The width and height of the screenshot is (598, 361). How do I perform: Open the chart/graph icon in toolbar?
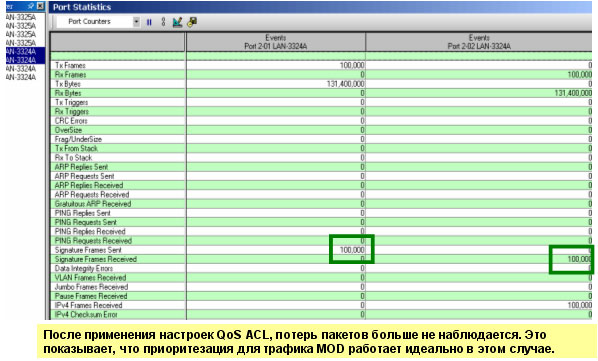pyautogui.click(x=177, y=22)
